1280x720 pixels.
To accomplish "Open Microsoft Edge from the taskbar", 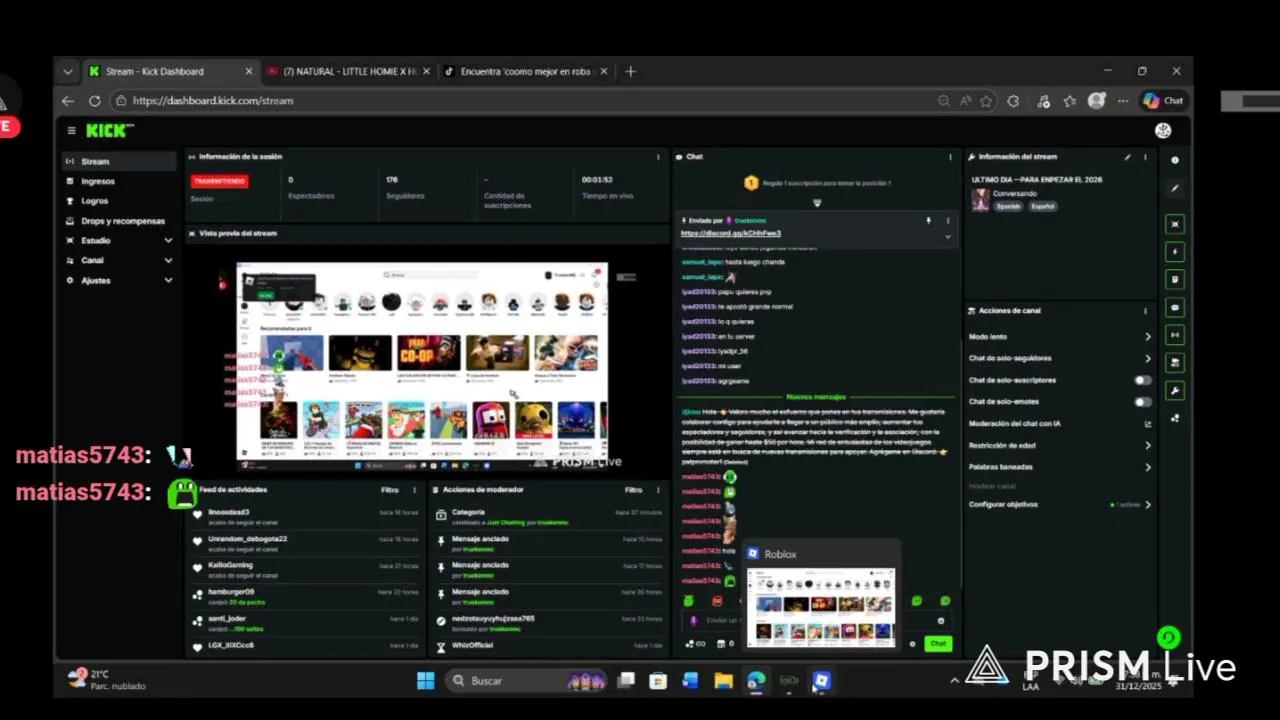I will tap(756, 681).
